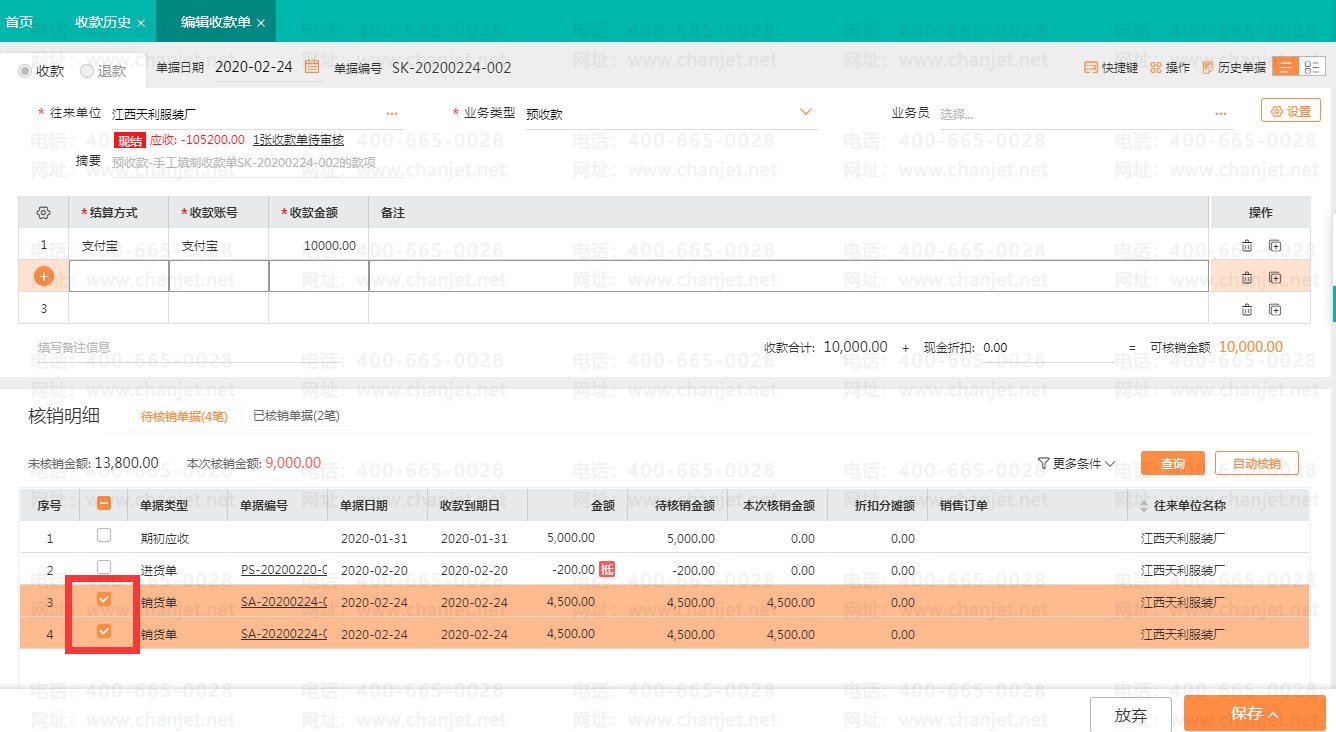Expand the 更多条件 filter dropdown
Viewport: 1336px width, 732px height.
(1076, 464)
